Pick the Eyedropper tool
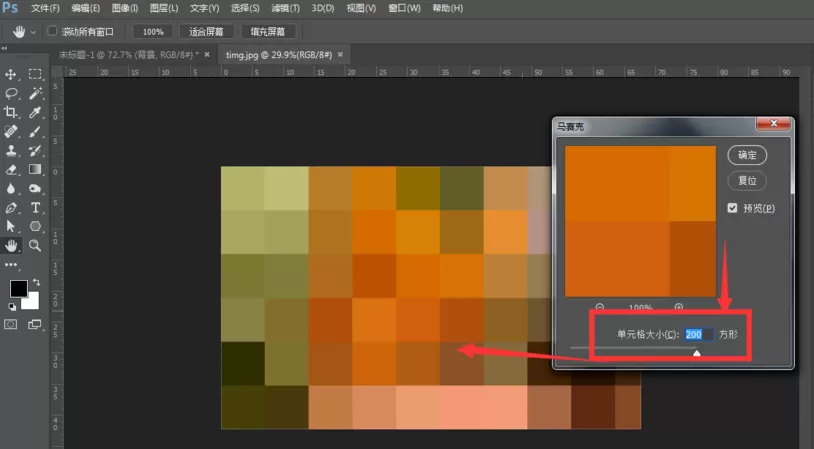 click(x=35, y=112)
